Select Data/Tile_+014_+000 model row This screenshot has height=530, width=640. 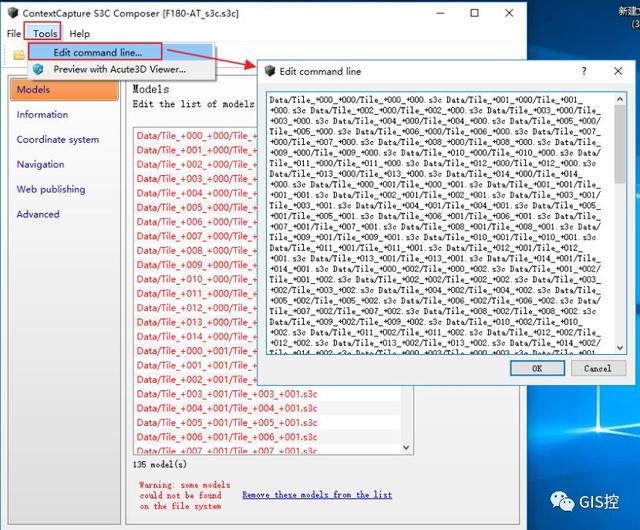pos(196,336)
